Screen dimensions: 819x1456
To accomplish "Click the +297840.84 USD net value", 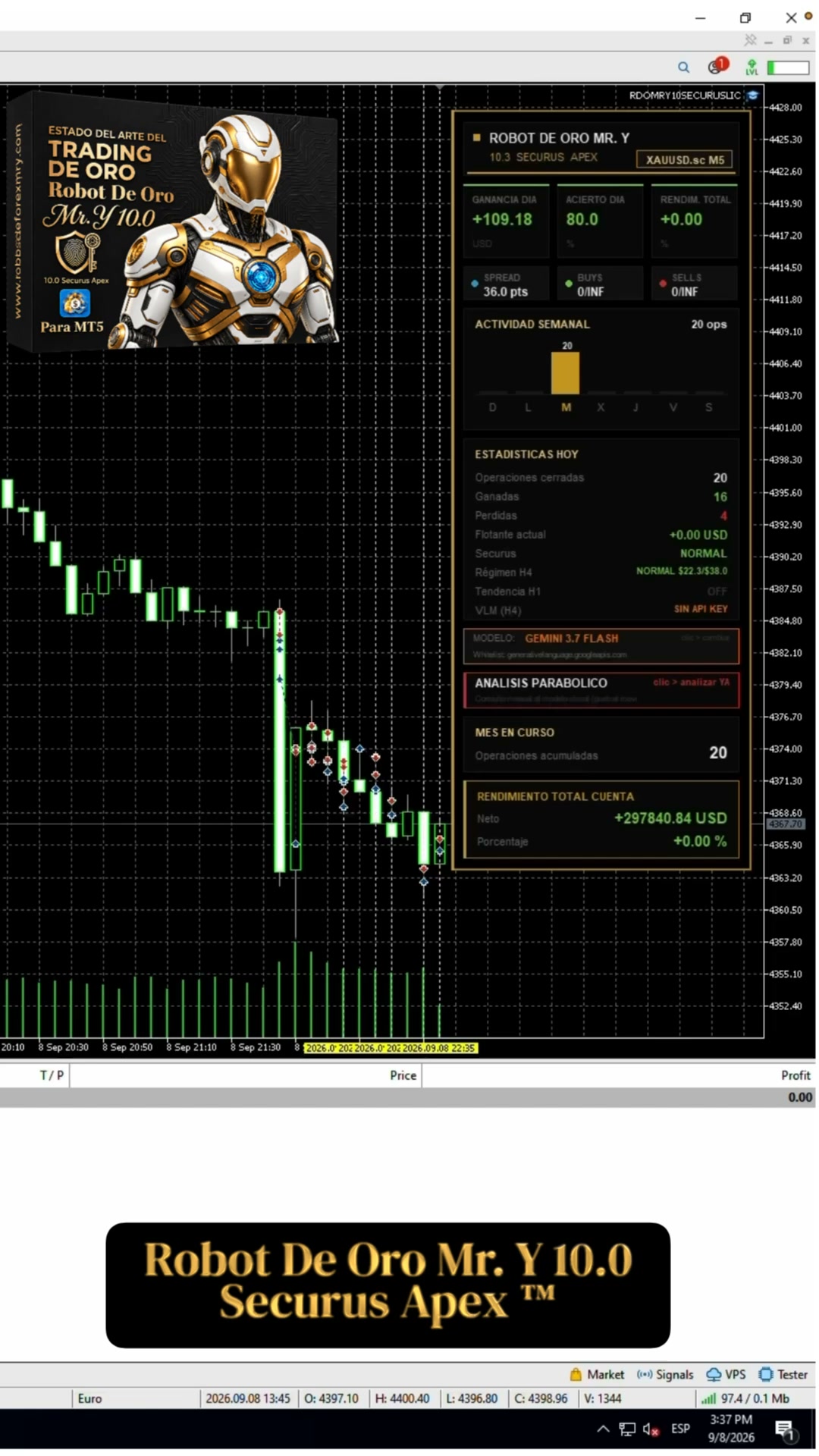I will (670, 818).
